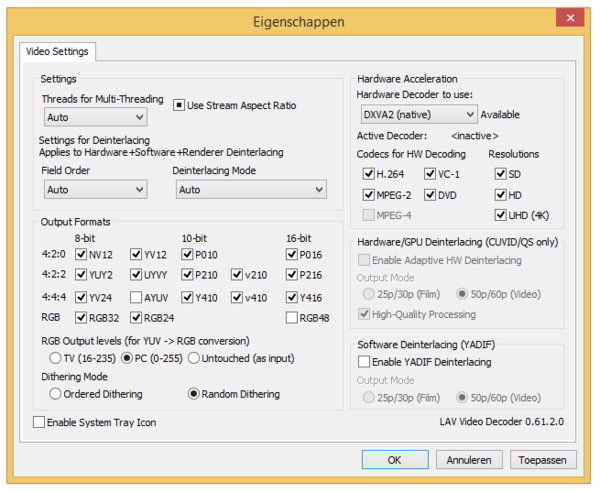This screenshot has height=493, width=600.
Task: Expand the Field Order dropdown
Action: point(94,189)
